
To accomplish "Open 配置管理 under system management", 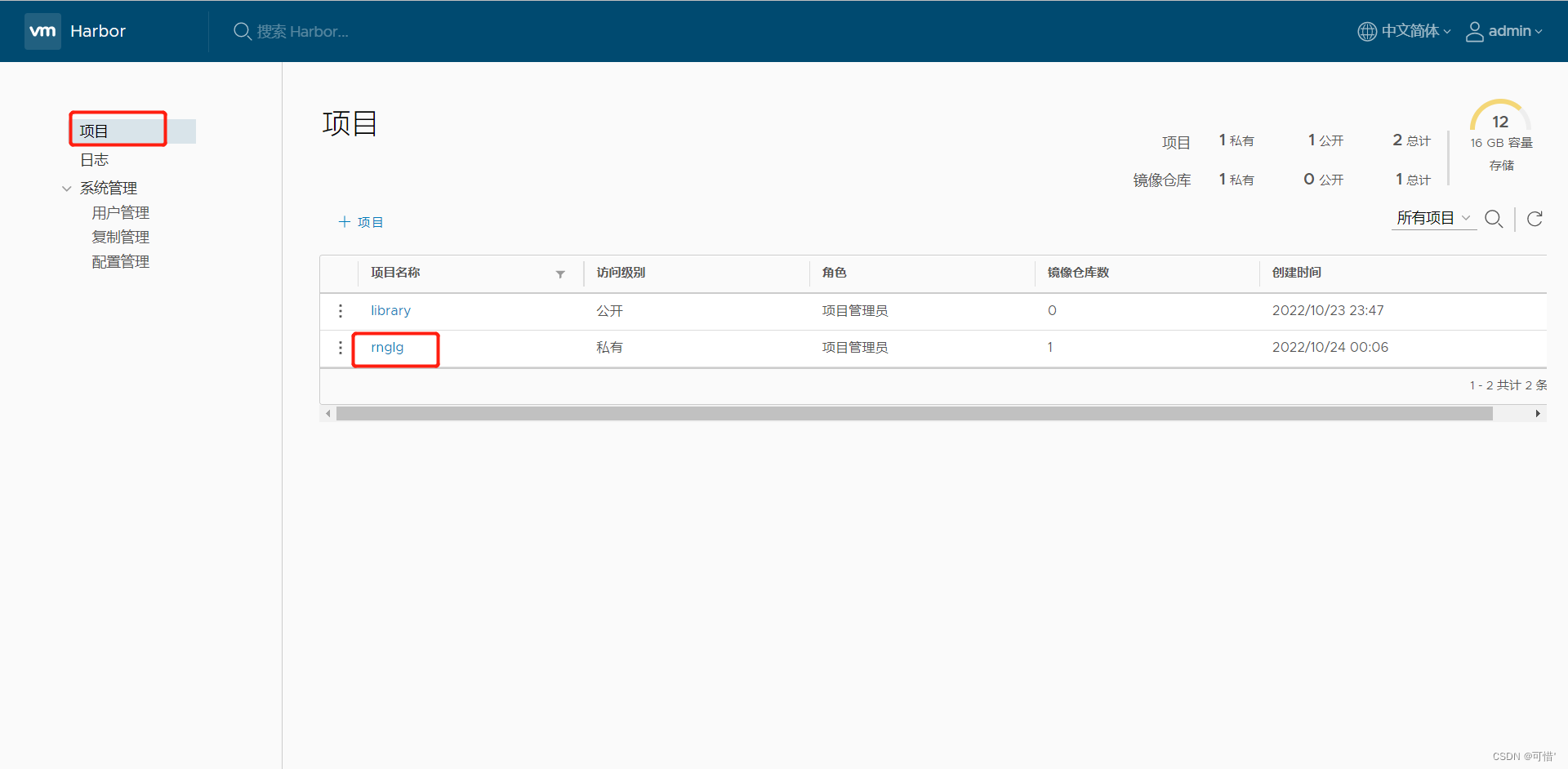I will tap(121, 262).
